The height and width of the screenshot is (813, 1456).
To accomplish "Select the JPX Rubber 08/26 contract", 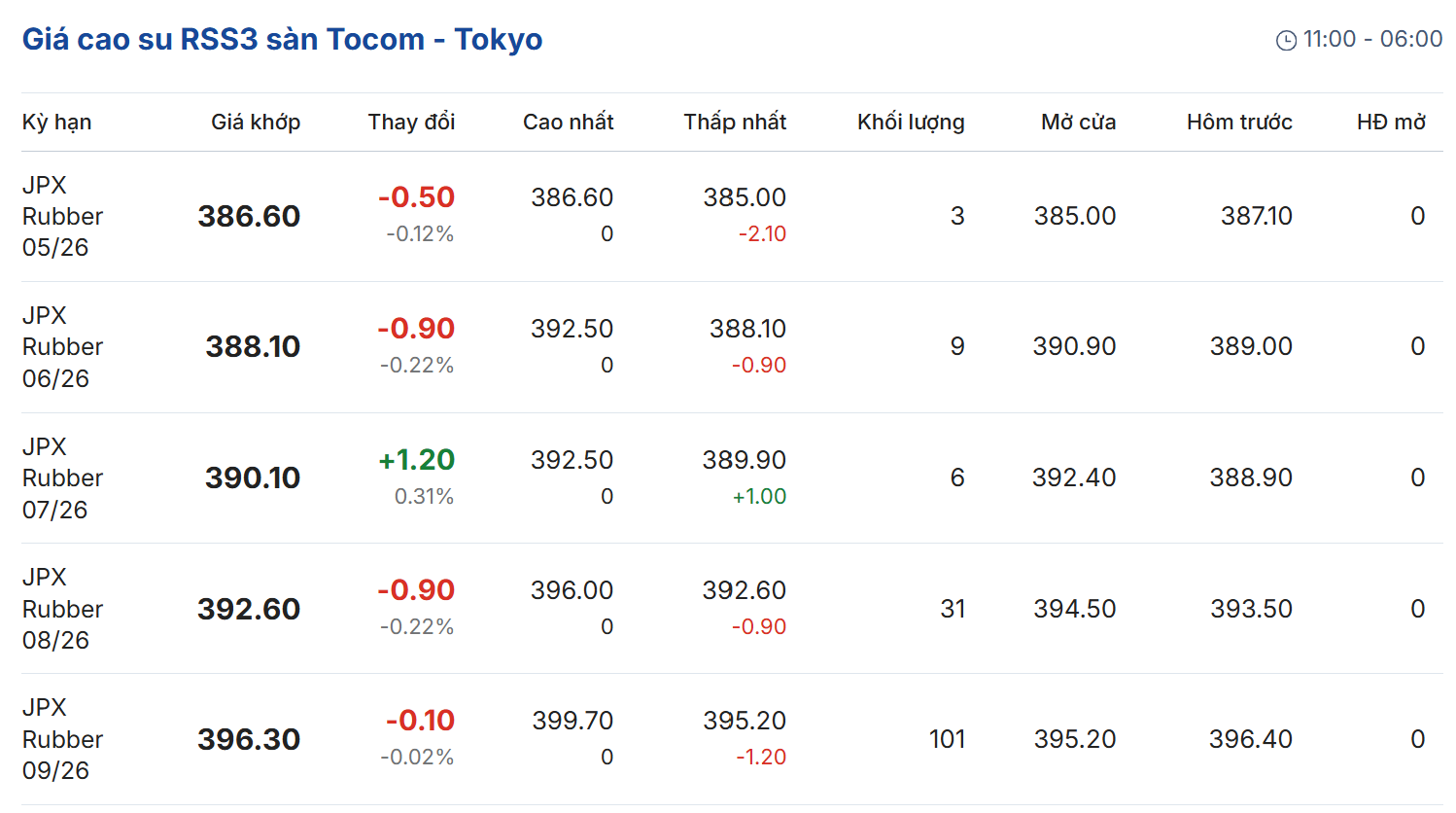I will pyautogui.click(x=62, y=609).
